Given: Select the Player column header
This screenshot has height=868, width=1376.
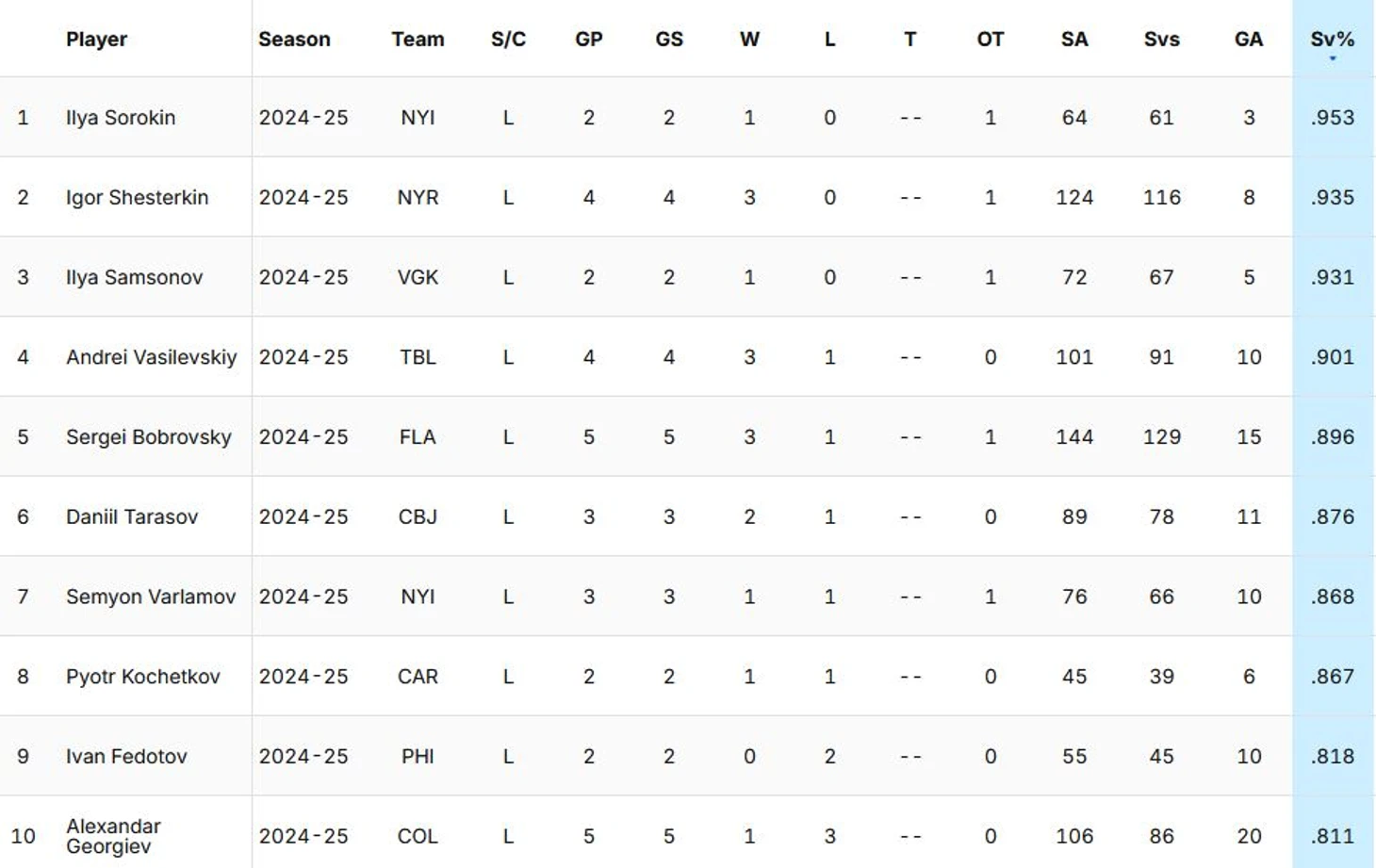Looking at the screenshot, I should pyautogui.click(x=96, y=40).
